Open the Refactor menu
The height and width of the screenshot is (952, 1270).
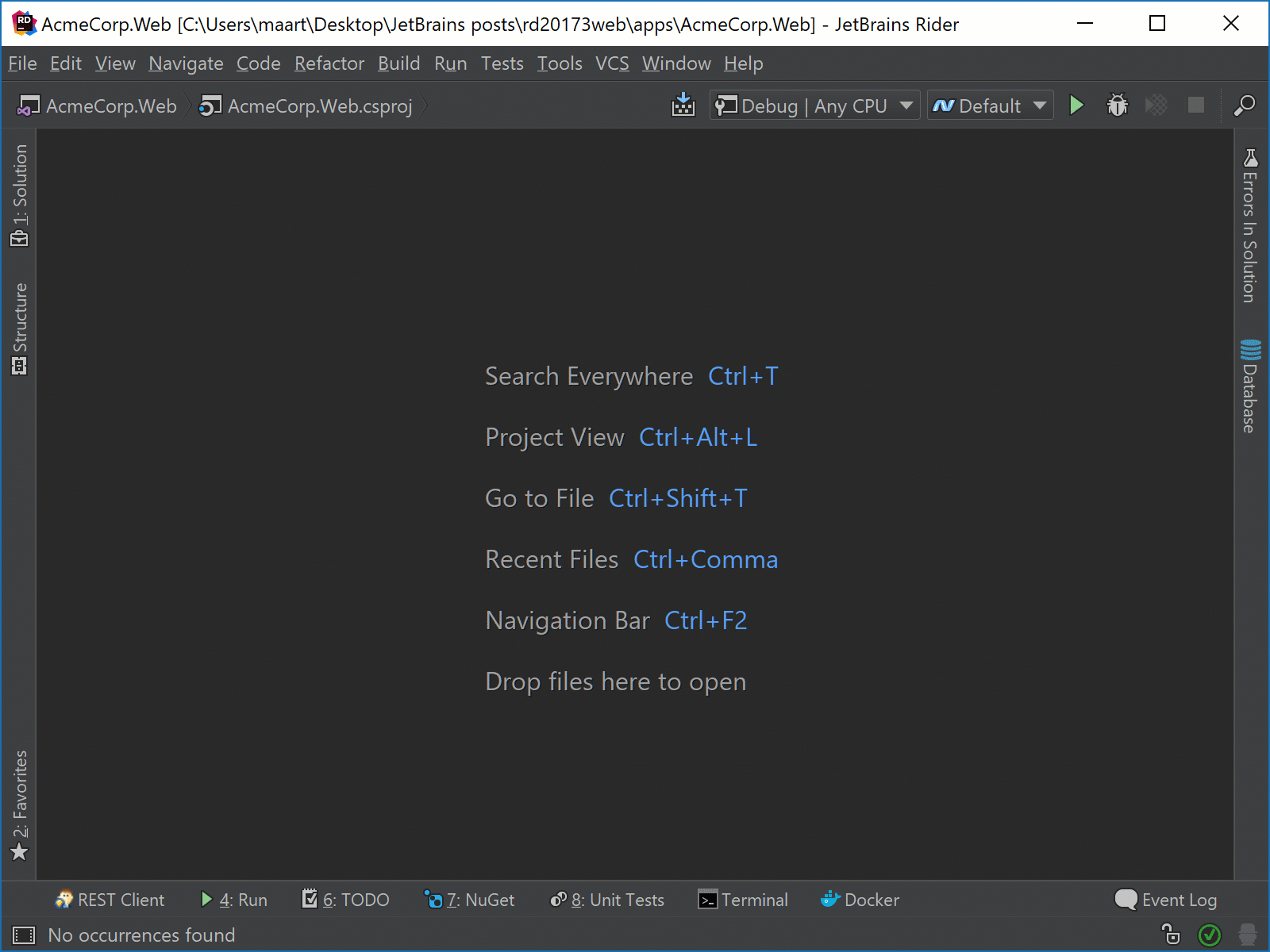(x=329, y=63)
